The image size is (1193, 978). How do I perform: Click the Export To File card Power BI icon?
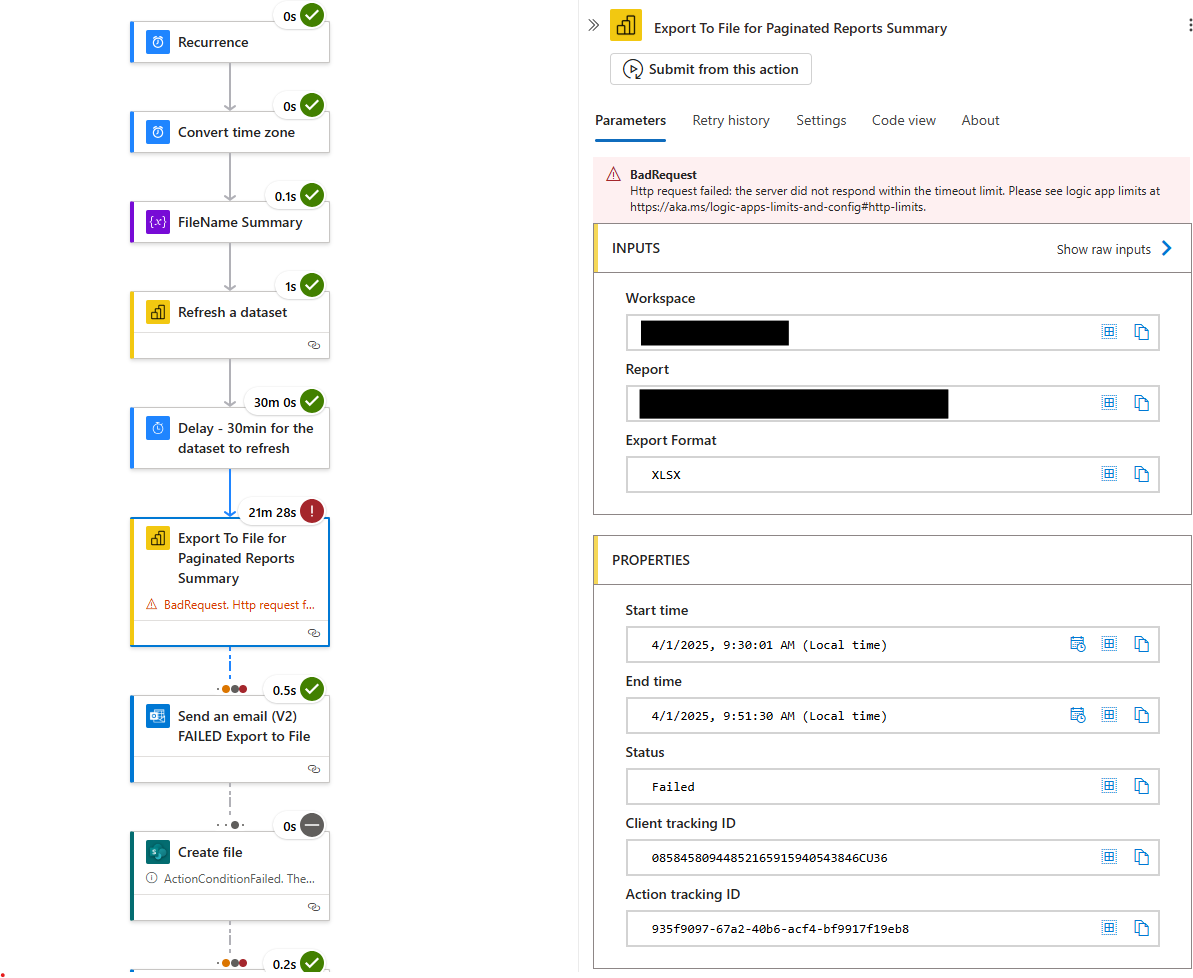157,538
